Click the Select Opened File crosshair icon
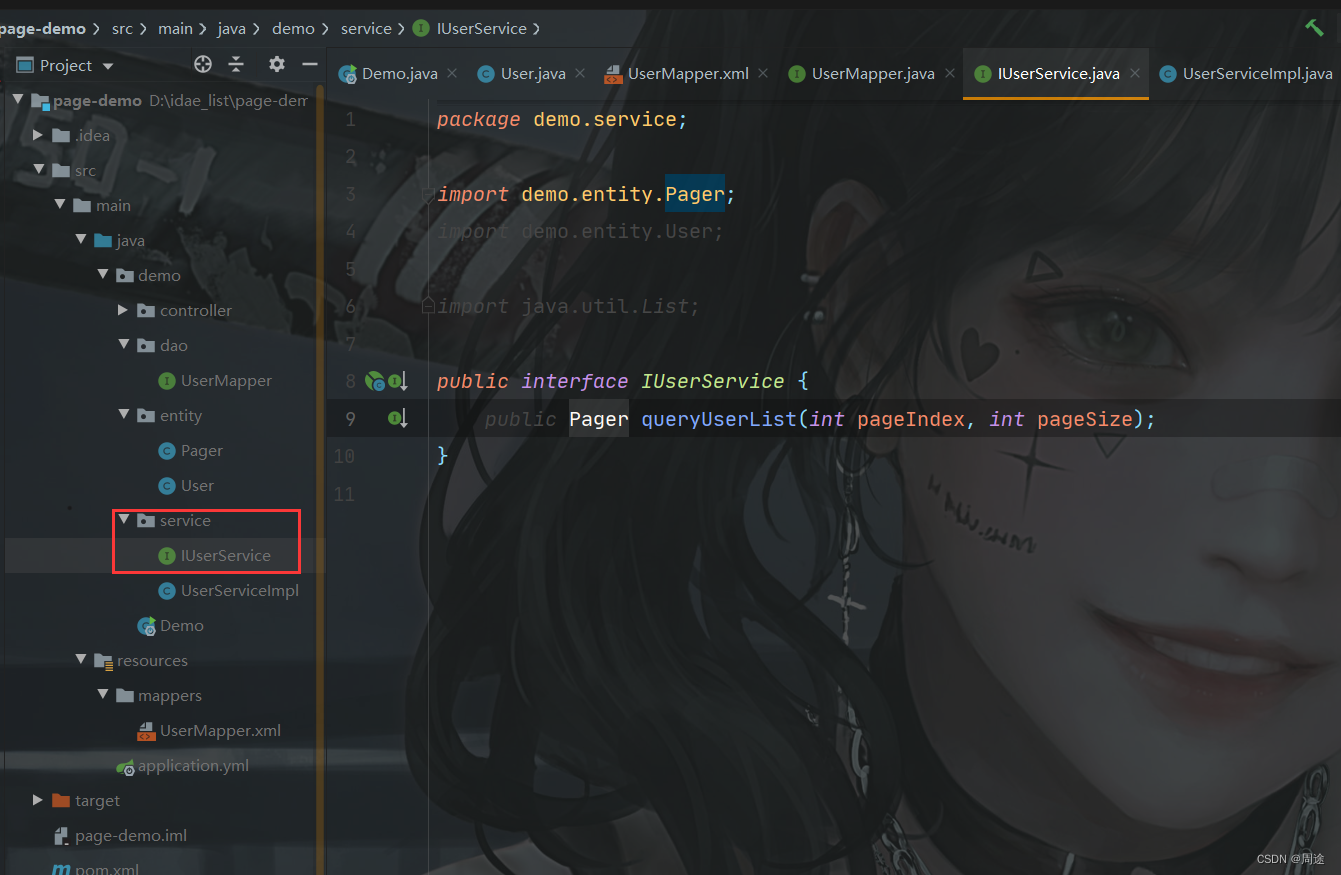This screenshot has height=875, width=1341. coord(203,64)
